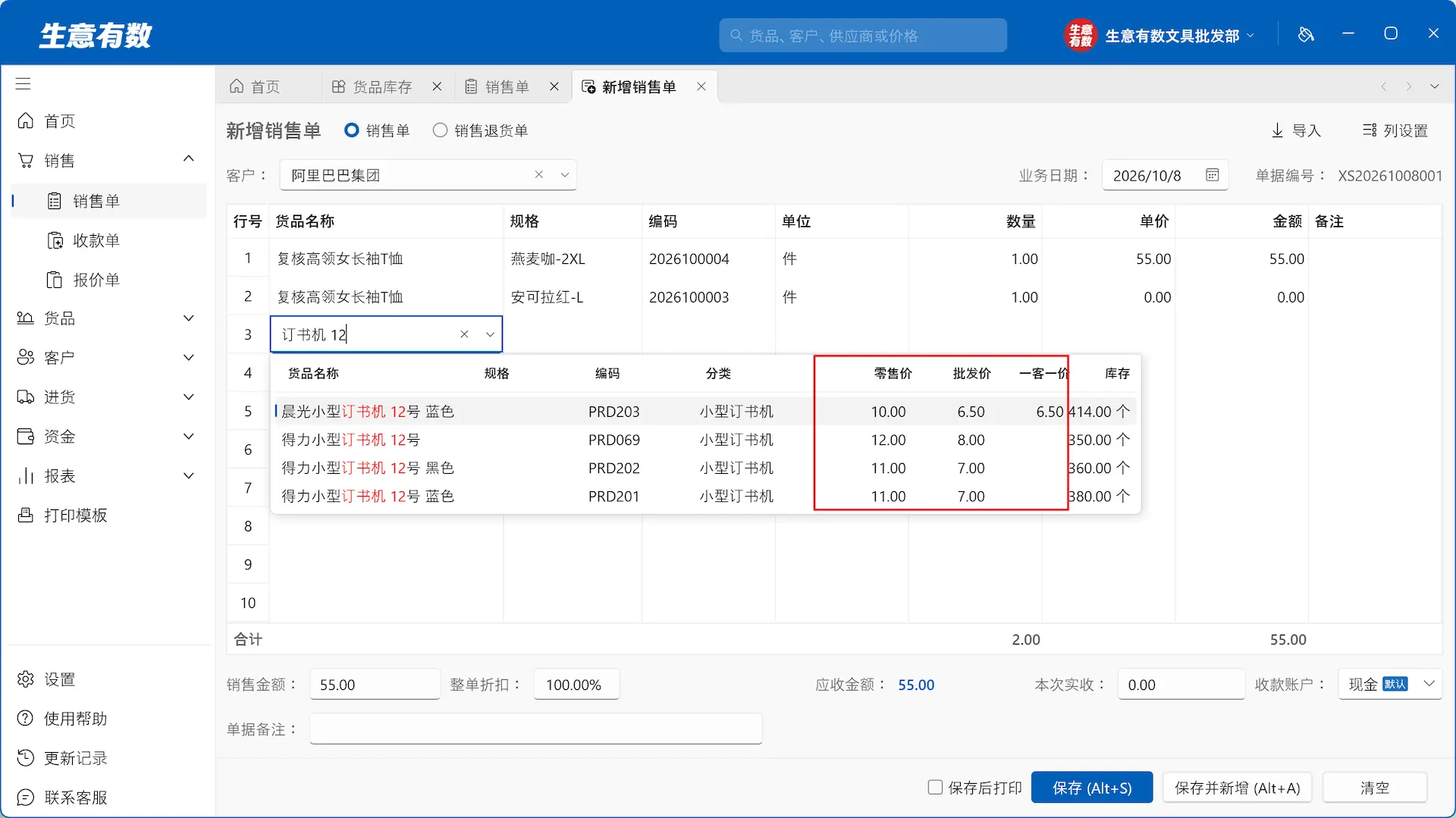Viewport: 1456px width, 818px height.
Task: Open the tab list dropdown chevron
Action: pyautogui.click(x=1435, y=86)
